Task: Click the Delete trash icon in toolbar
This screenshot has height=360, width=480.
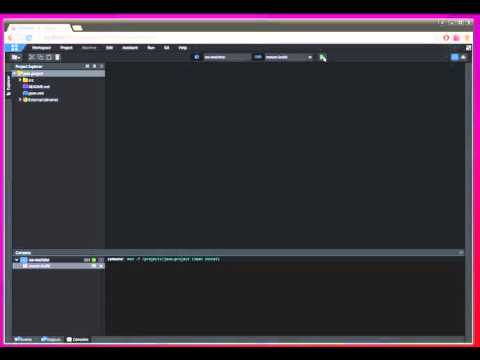Action: point(57,57)
